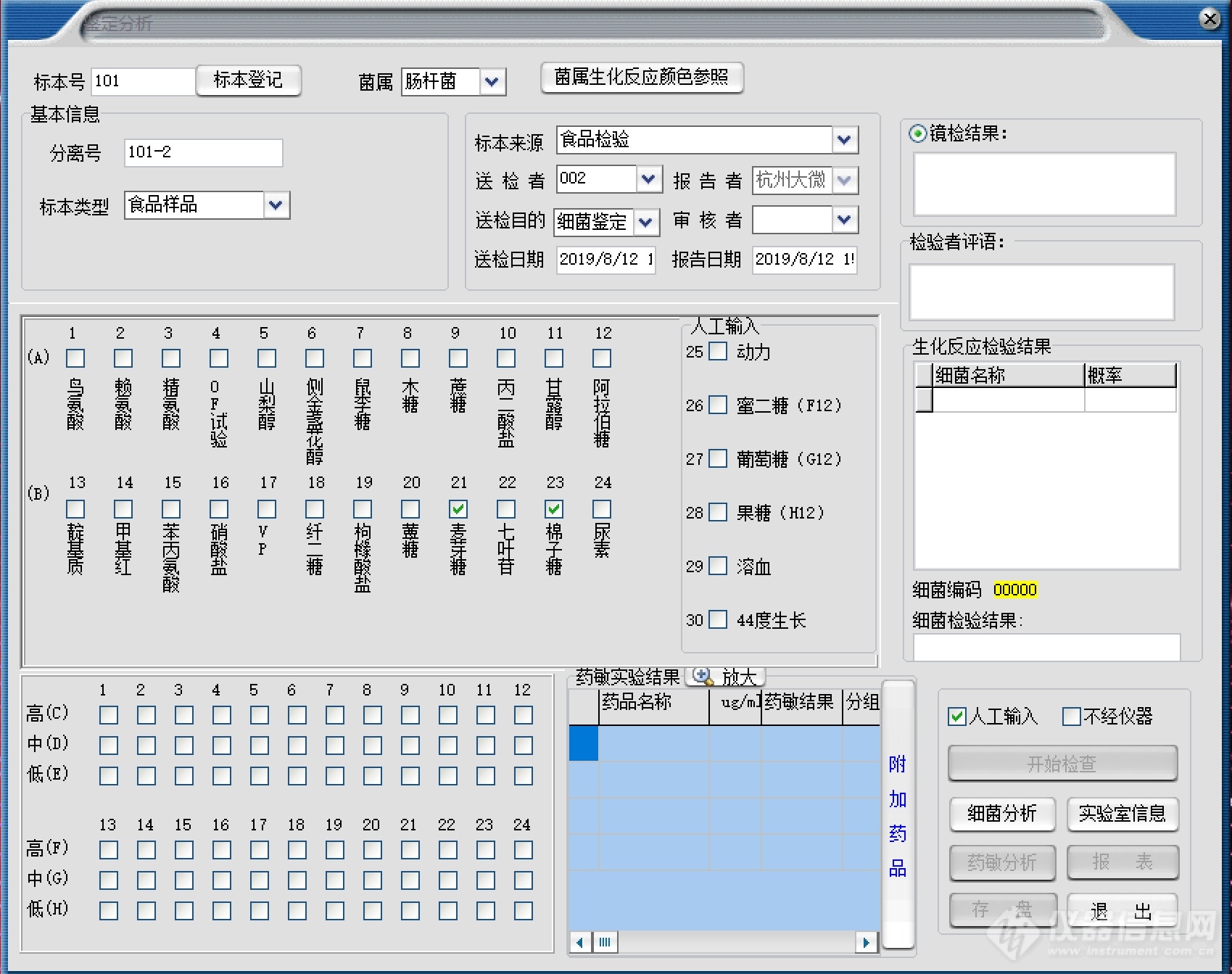Click the 标本号 input field
Image resolution: width=1232 pixels, height=974 pixels.
143,81
